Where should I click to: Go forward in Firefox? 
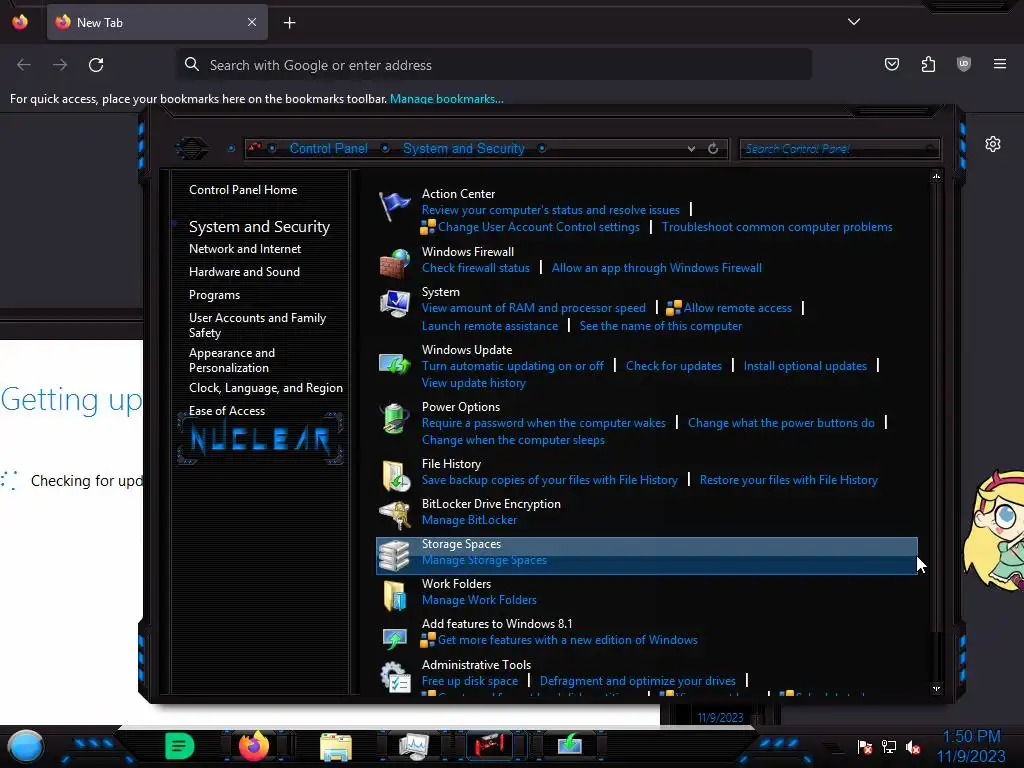60,65
